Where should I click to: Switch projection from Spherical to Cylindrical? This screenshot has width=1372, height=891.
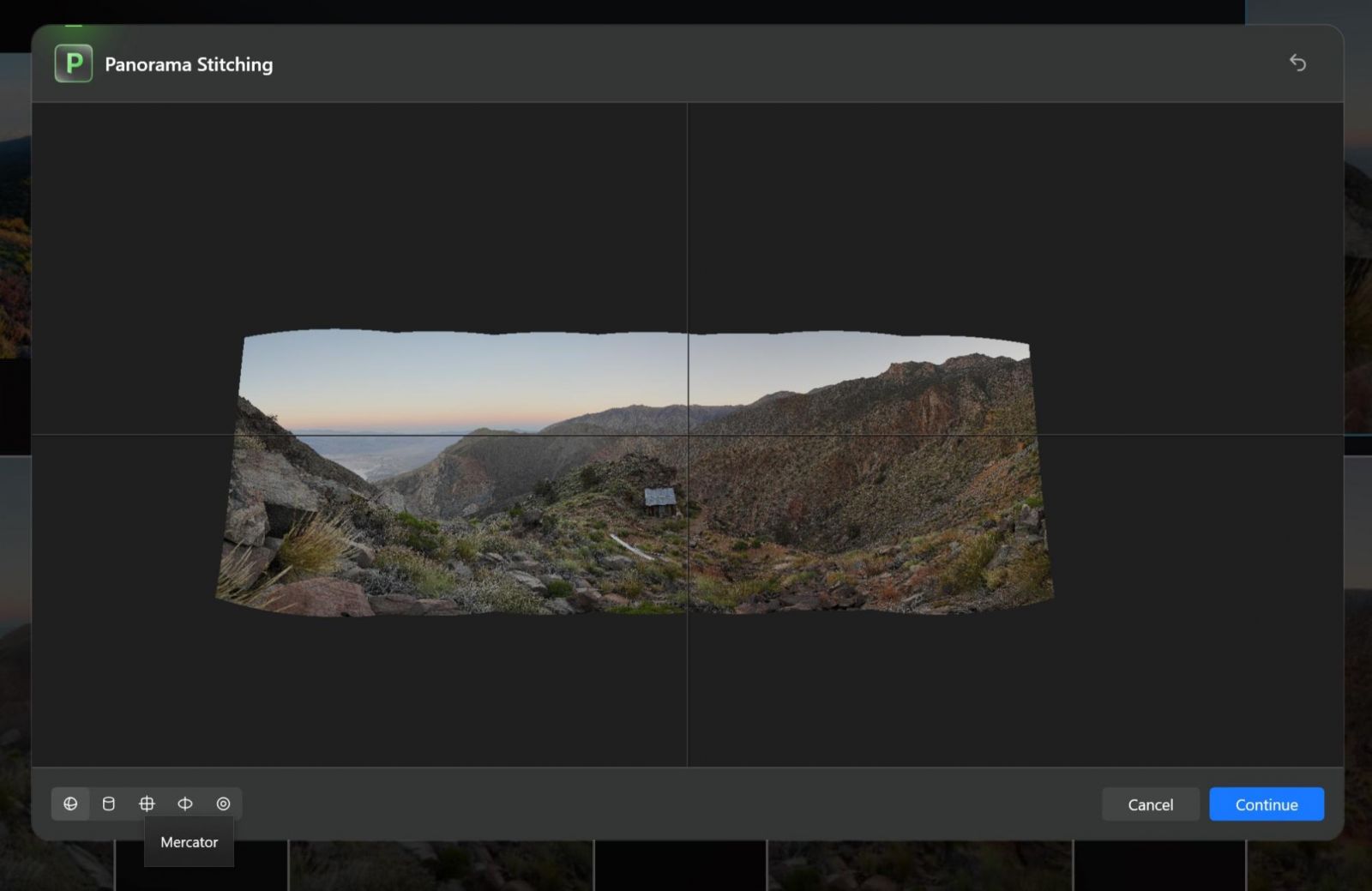(109, 804)
